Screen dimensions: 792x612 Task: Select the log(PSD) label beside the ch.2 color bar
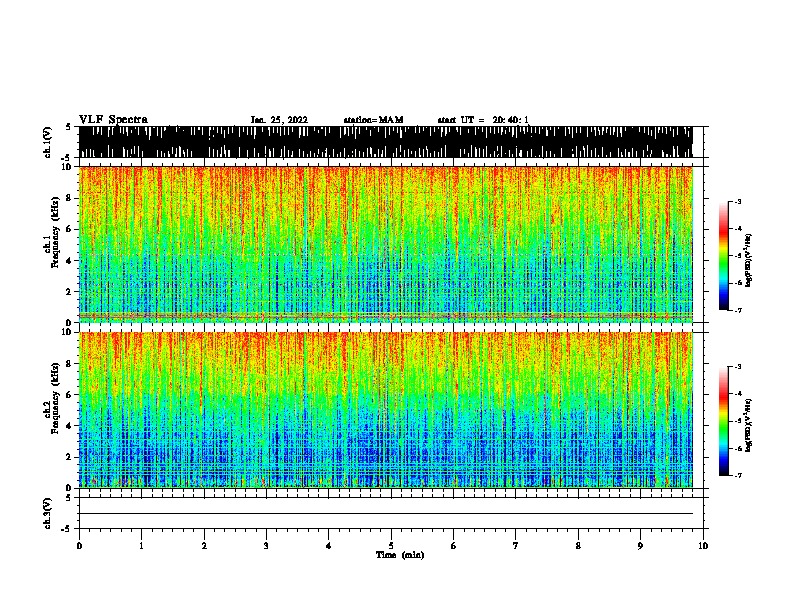tap(749, 426)
